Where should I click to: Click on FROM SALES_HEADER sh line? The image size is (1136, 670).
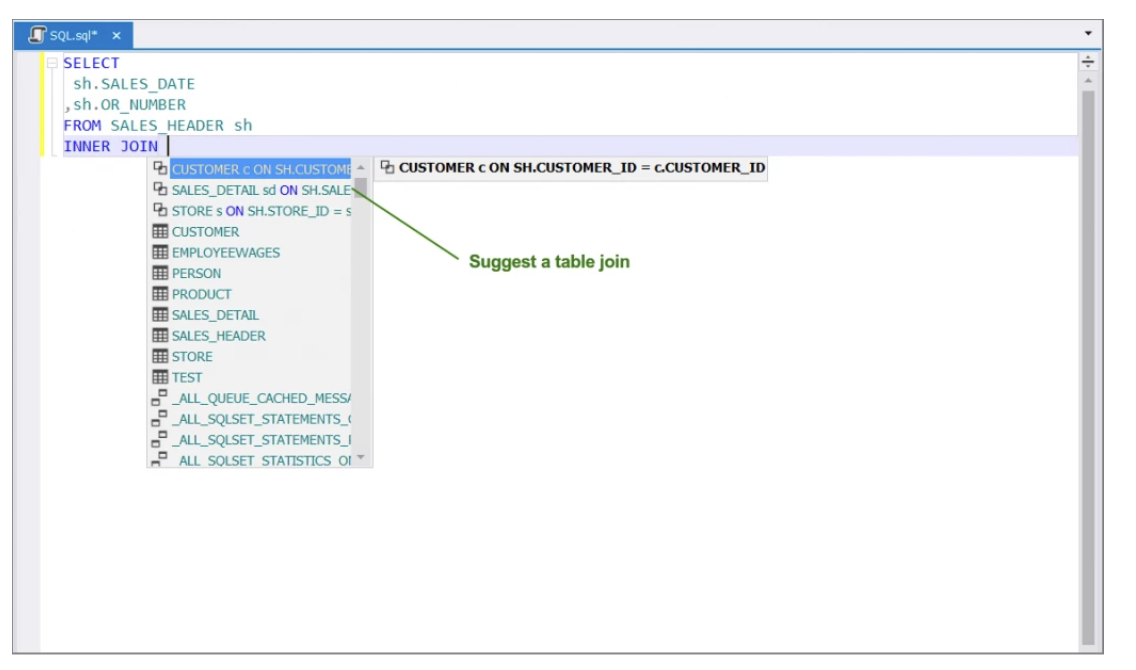158,125
